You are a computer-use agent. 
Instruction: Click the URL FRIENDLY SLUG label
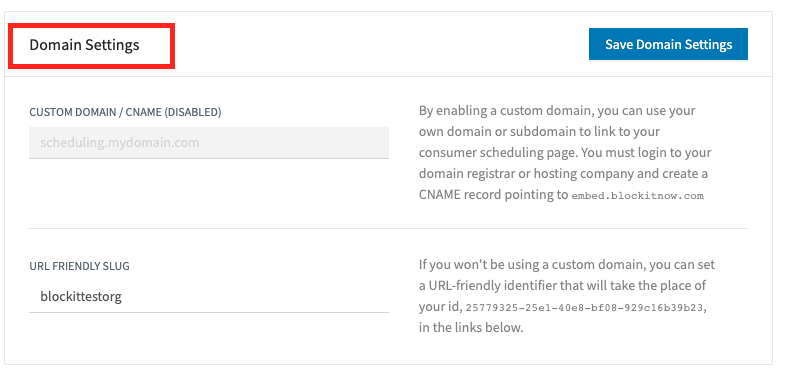(x=79, y=266)
